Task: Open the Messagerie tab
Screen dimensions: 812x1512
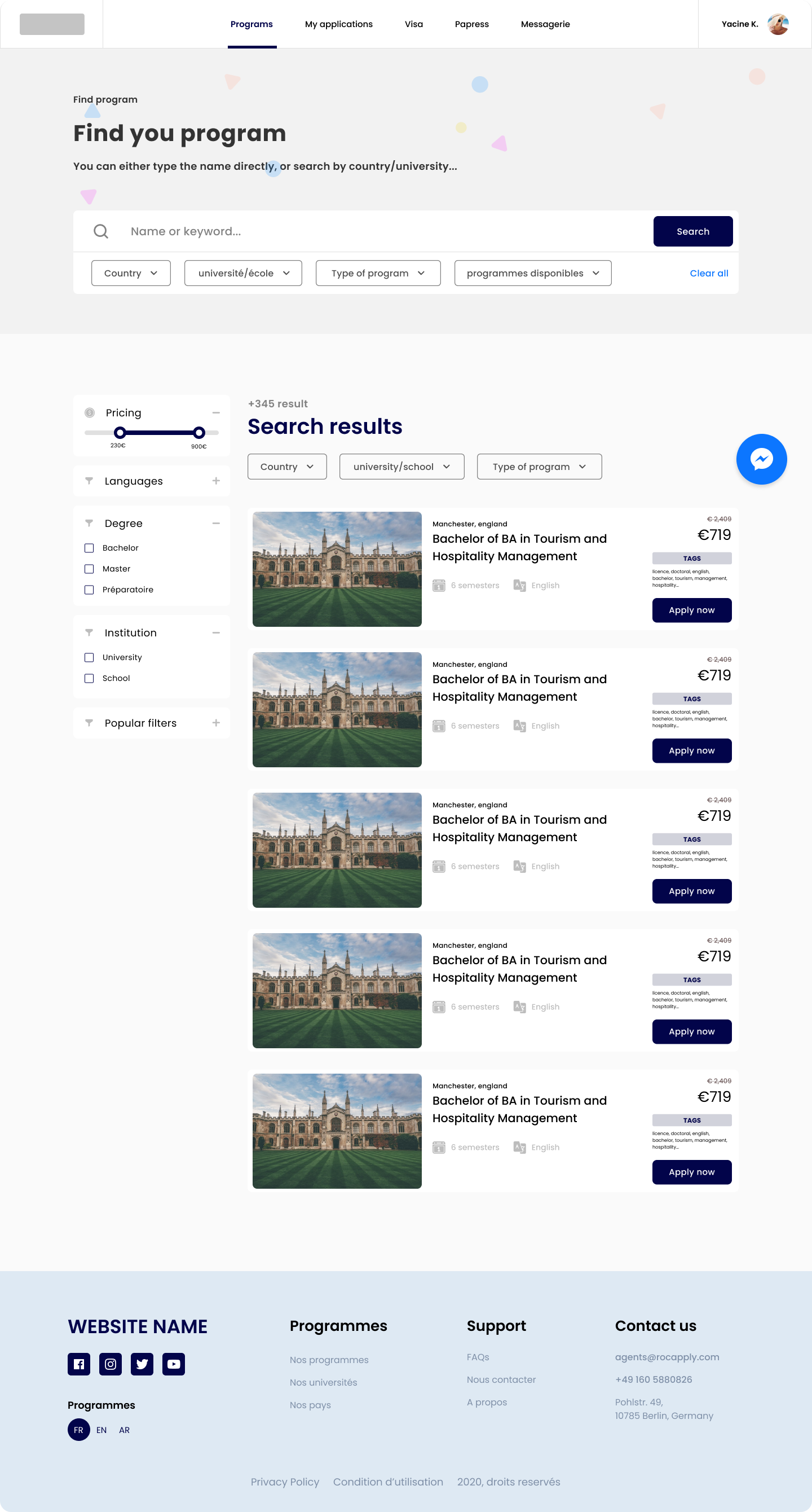Action: point(545,24)
